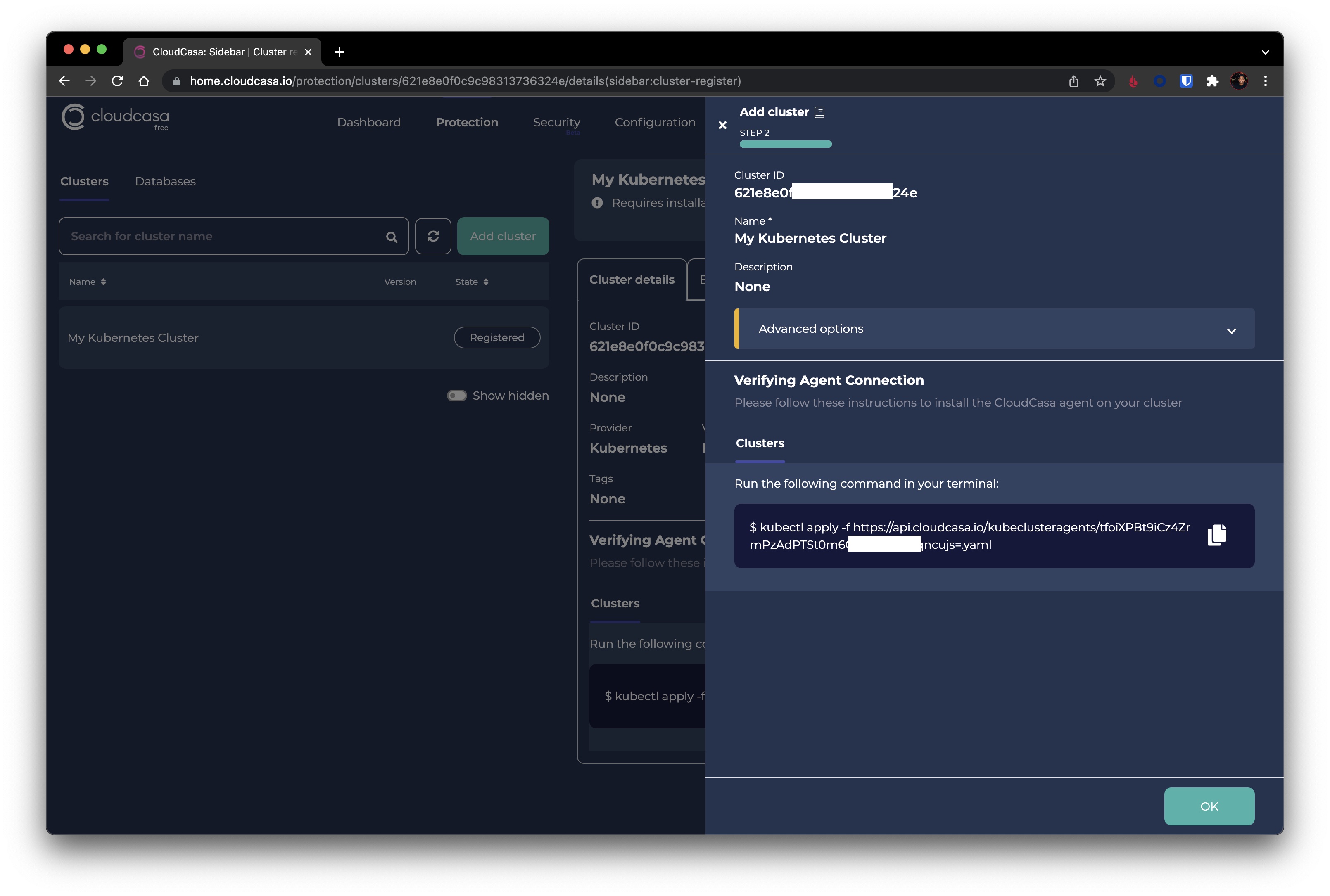Image resolution: width=1330 pixels, height=896 pixels.
Task: Select the My Kubernetes Cluster row
Action: pyautogui.click(x=304, y=338)
